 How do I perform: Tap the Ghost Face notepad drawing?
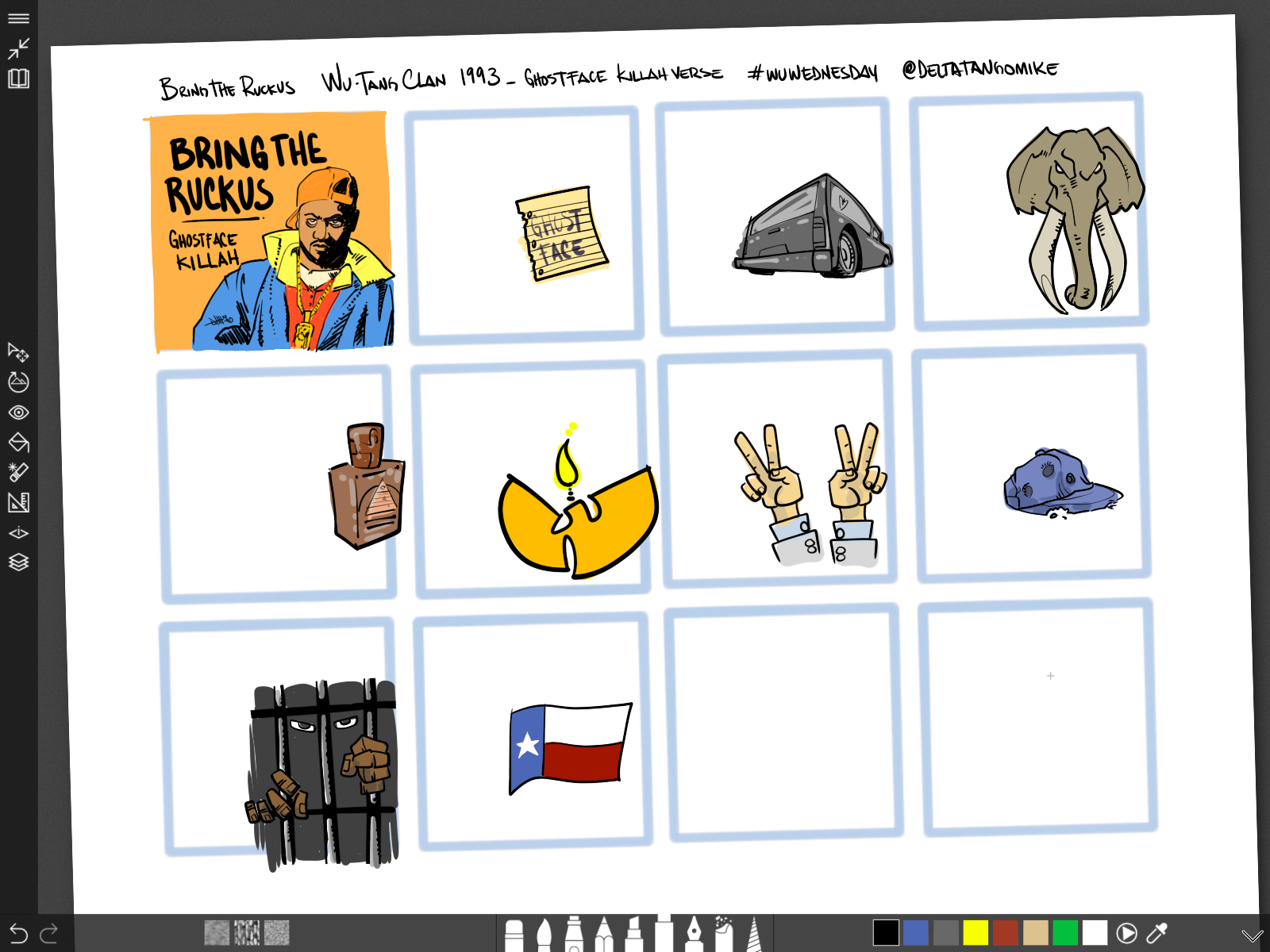(x=561, y=233)
